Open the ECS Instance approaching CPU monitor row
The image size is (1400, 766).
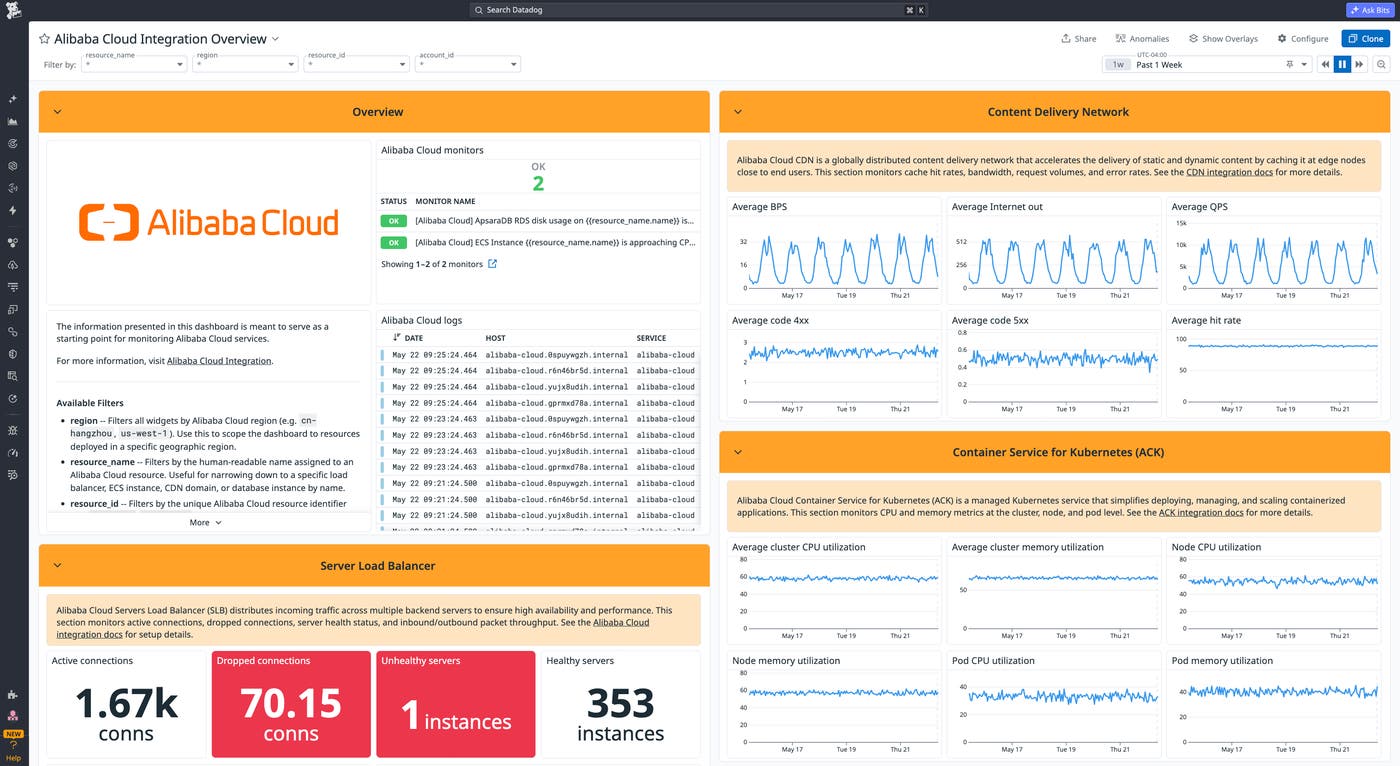[x=539, y=242]
